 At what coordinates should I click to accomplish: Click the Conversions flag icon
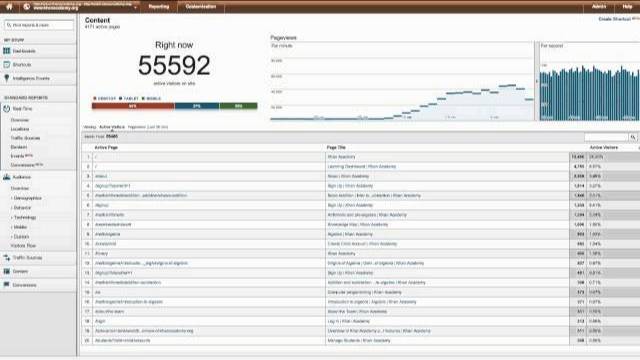(7, 285)
